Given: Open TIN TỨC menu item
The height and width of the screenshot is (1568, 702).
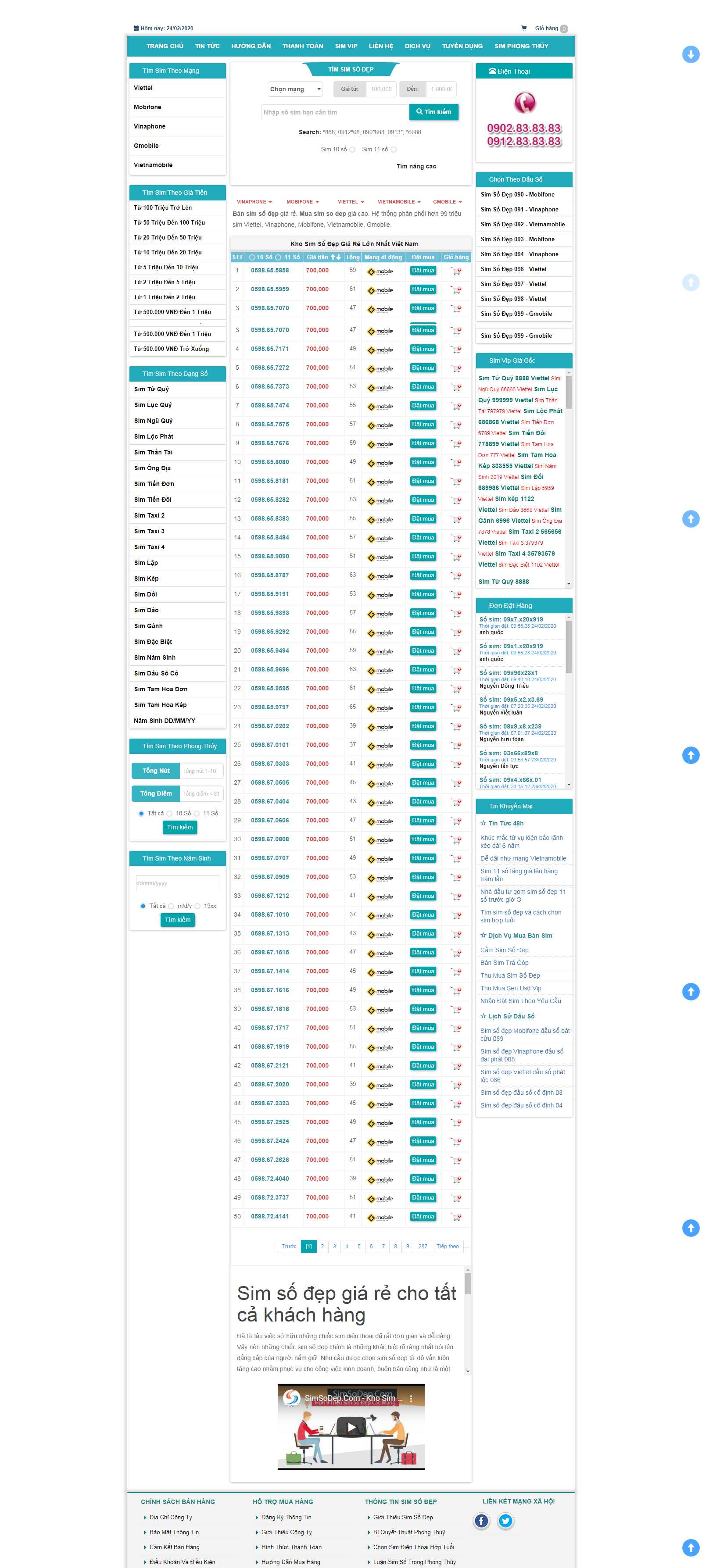Looking at the screenshot, I should (208, 46).
